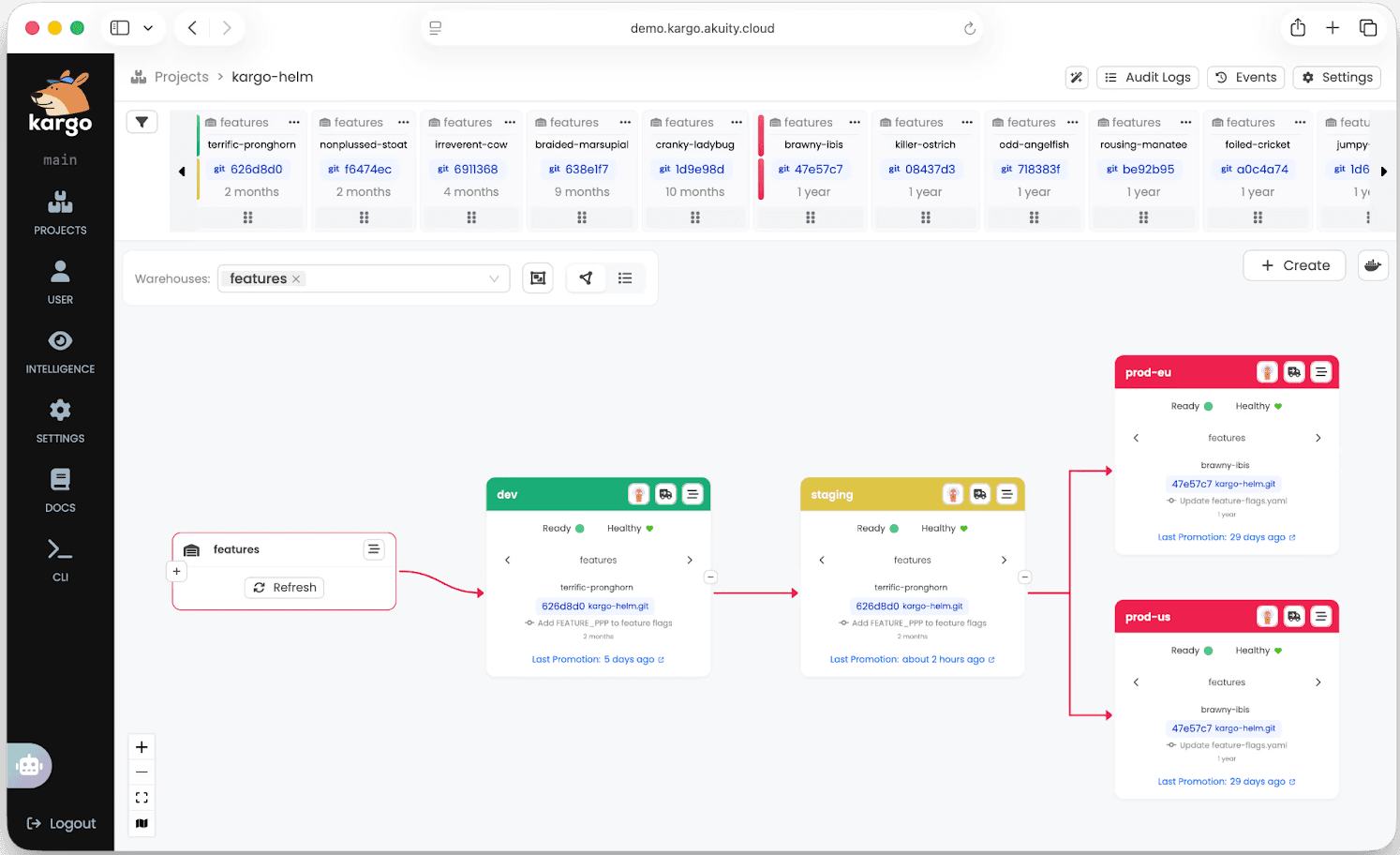Fit the graph view to screen
Viewport: 1400px width, 855px height.
click(x=141, y=798)
